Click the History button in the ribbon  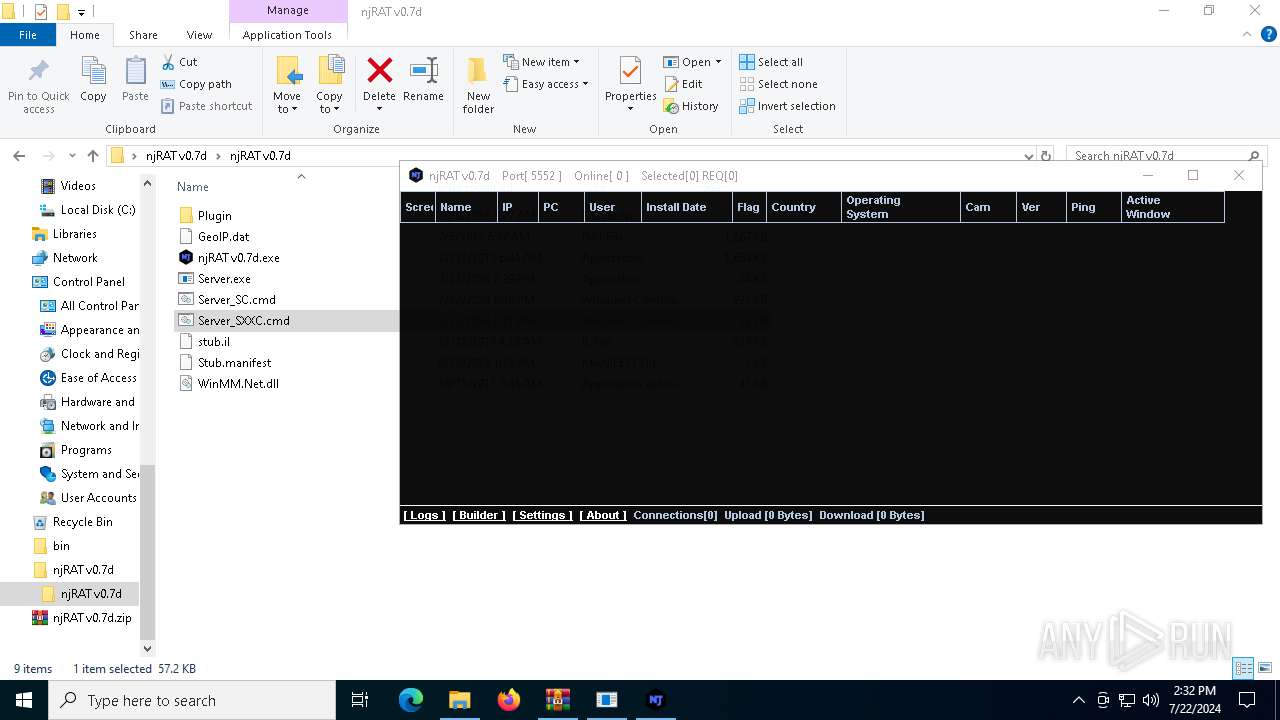click(691, 106)
